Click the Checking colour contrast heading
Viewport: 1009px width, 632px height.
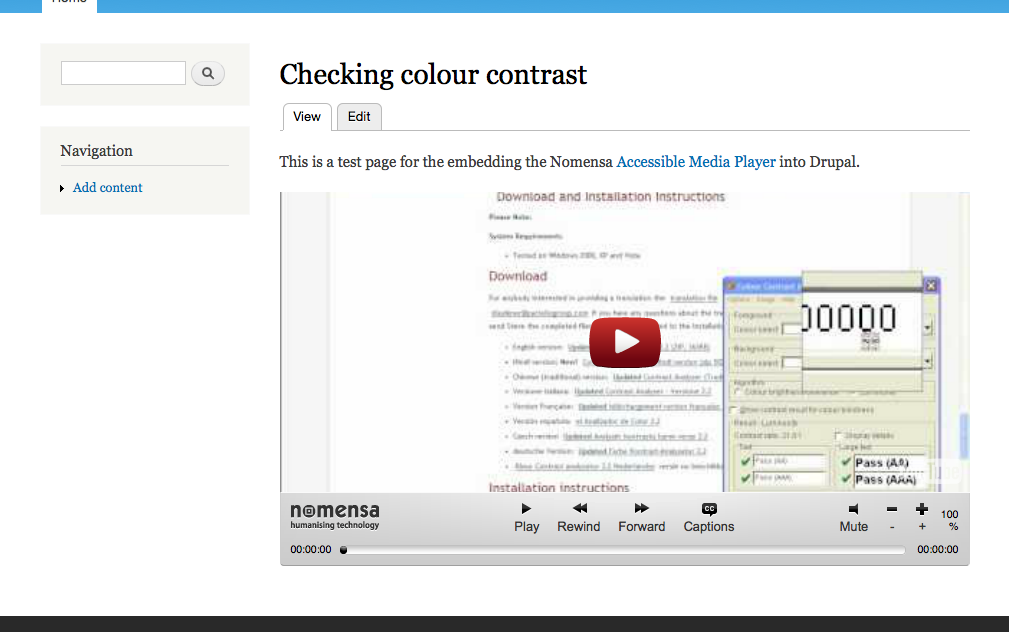coord(433,75)
